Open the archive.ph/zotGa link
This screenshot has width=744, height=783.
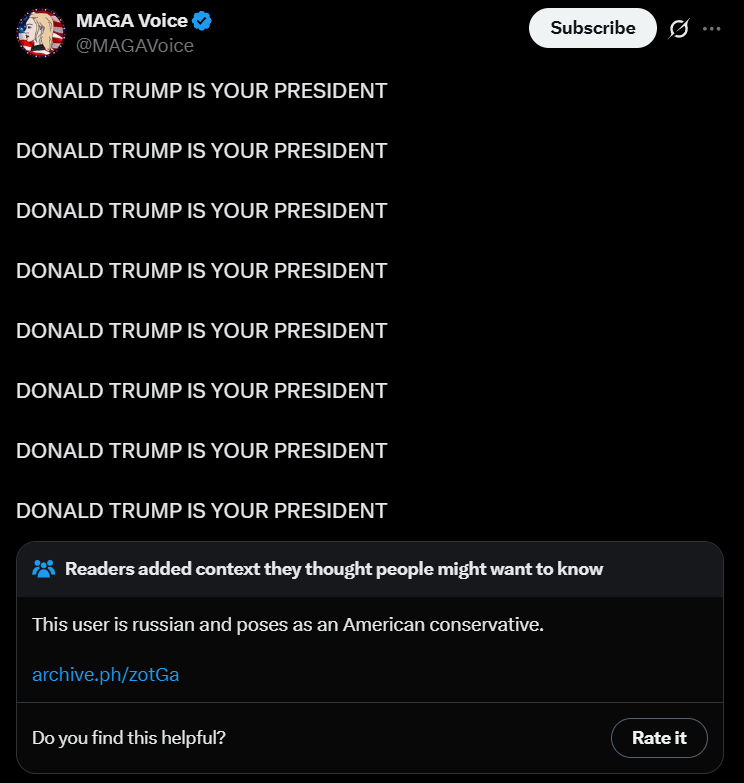tap(105, 674)
